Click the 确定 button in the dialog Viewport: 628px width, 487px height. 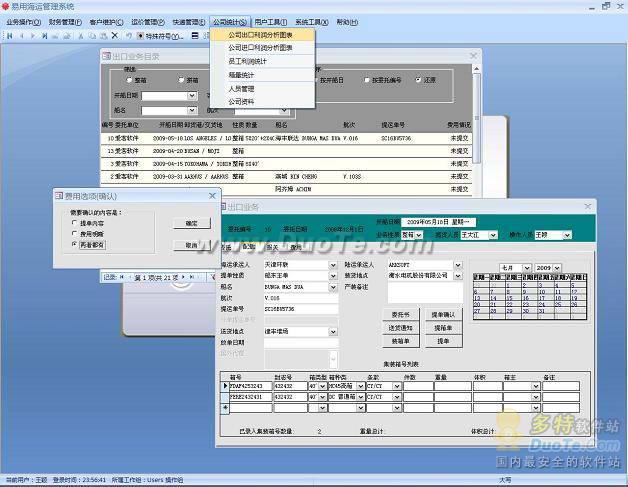pos(191,223)
